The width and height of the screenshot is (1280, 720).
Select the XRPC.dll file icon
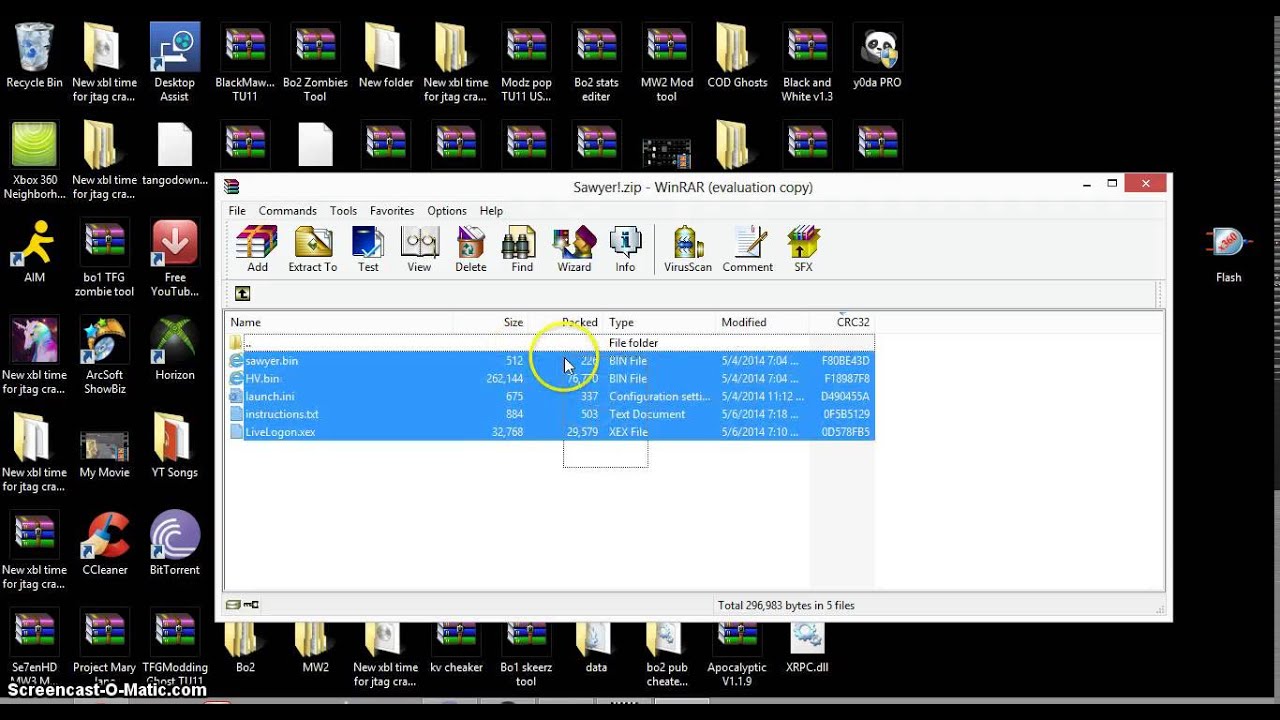[807, 647]
